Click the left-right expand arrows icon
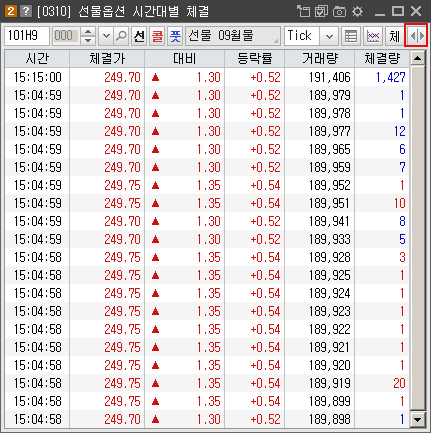This screenshot has height=433, width=431. pyautogui.click(x=416, y=35)
